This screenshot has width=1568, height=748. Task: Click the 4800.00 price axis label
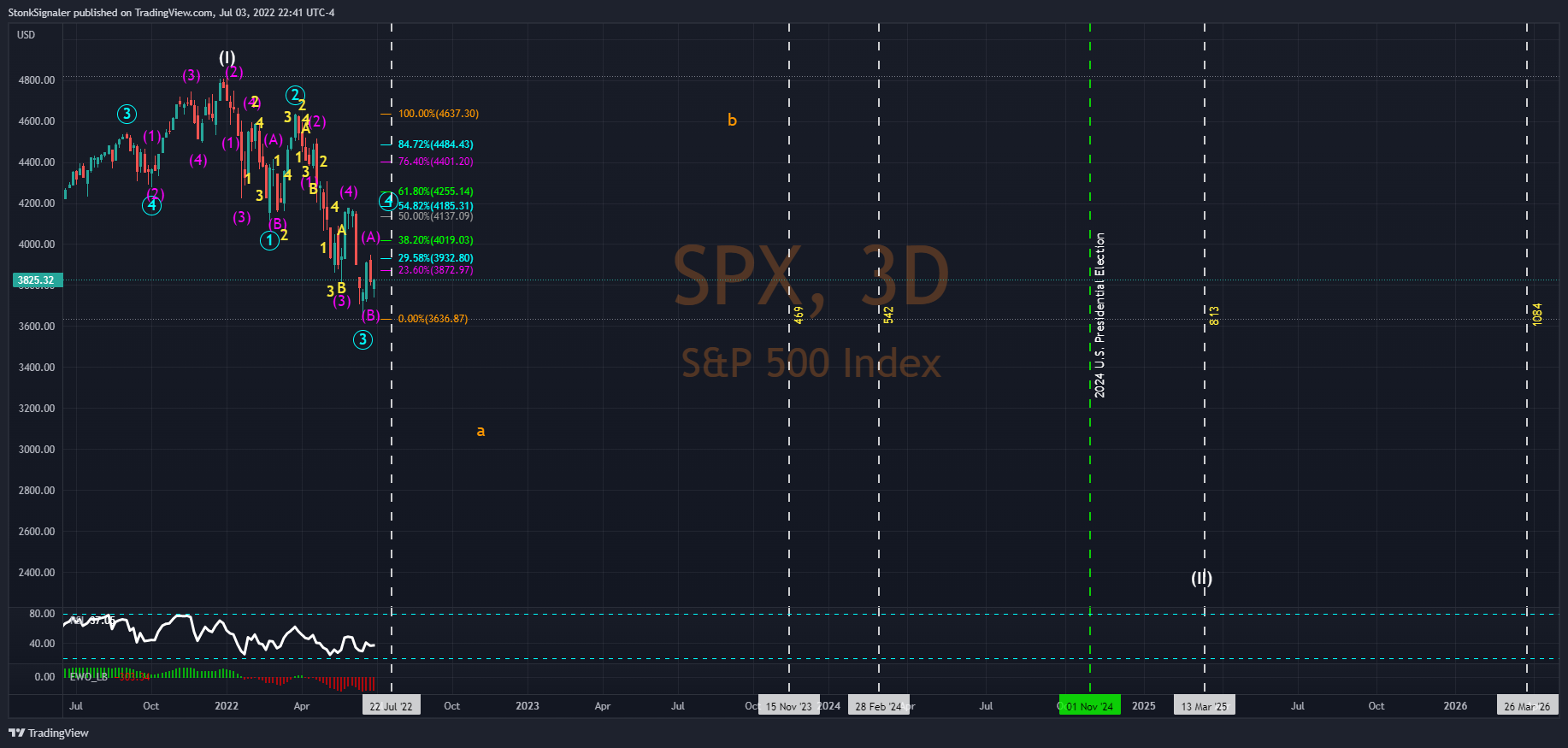37,80
